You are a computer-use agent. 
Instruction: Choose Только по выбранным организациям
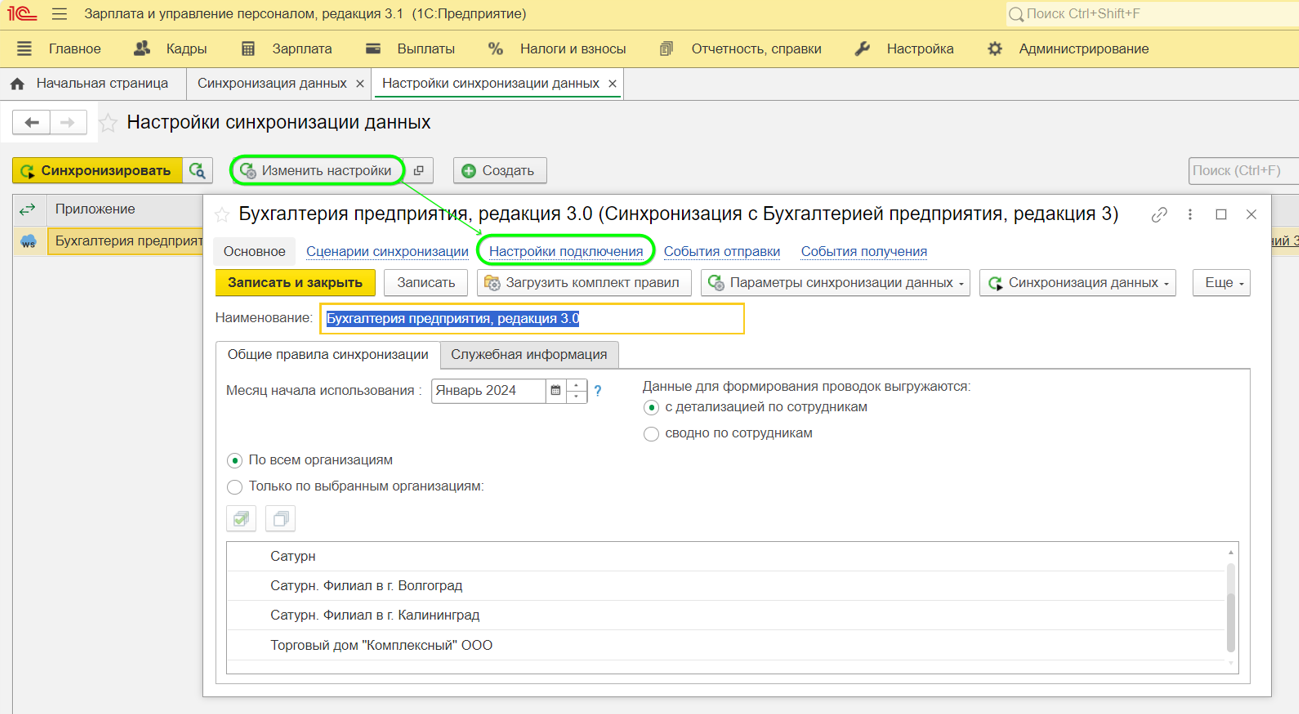coord(235,487)
